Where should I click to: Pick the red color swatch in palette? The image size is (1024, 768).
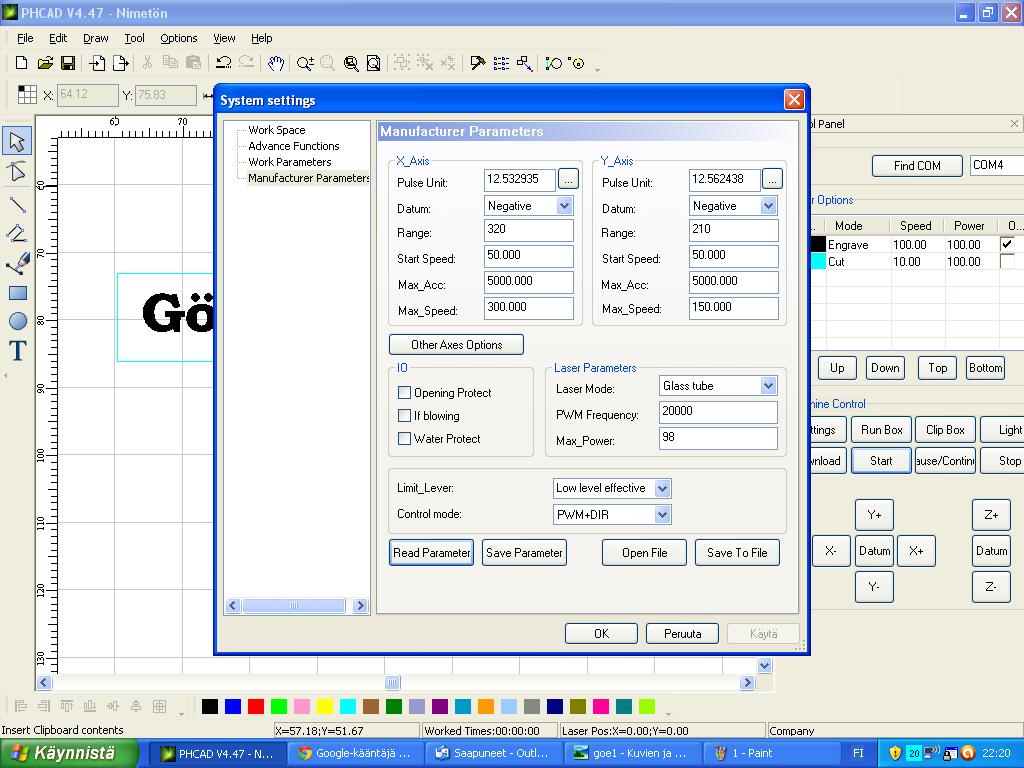pyautogui.click(x=255, y=707)
